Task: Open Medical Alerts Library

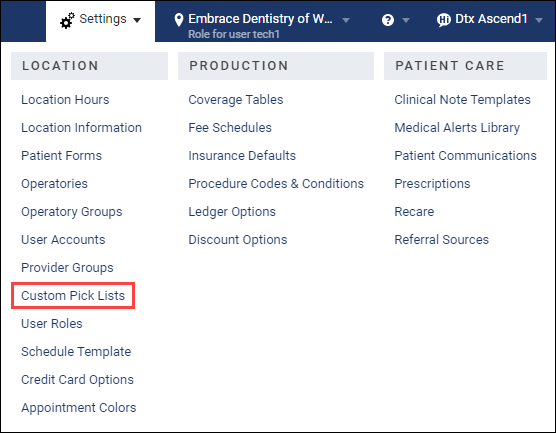Action: (x=457, y=128)
